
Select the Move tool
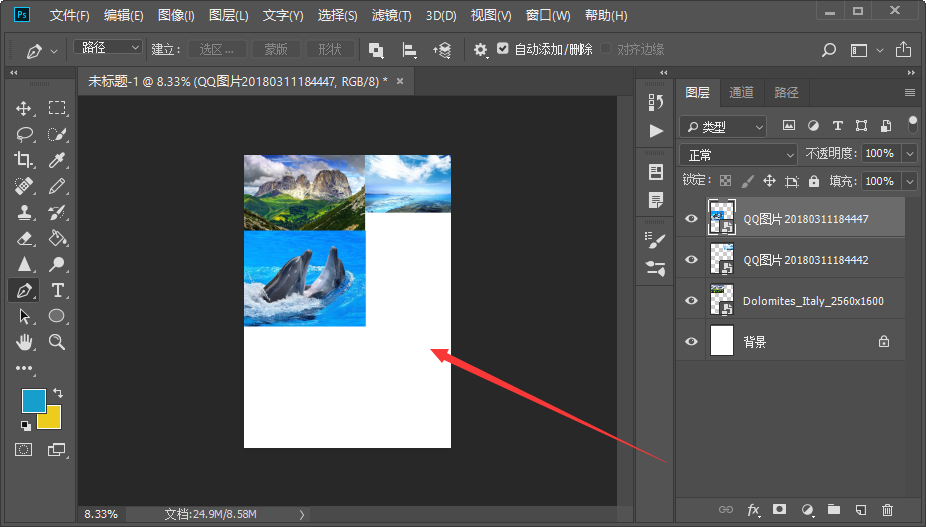click(24, 108)
